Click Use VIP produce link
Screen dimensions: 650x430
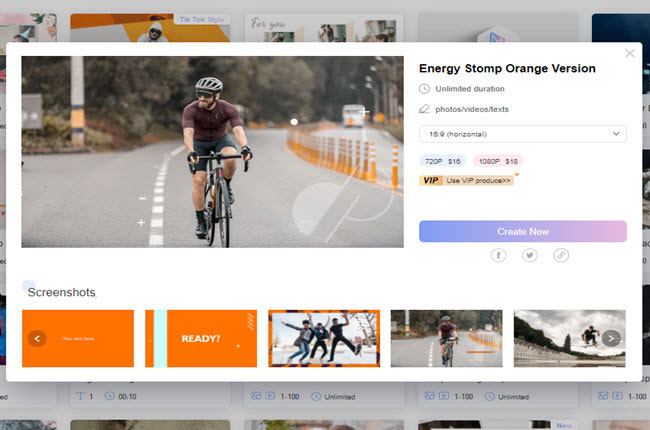[x=478, y=180]
